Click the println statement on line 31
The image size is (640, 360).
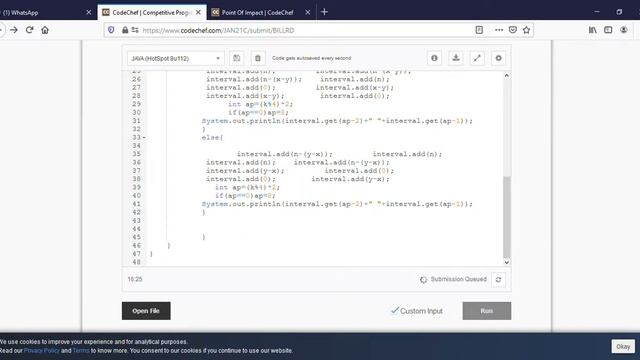(x=337, y=121)
